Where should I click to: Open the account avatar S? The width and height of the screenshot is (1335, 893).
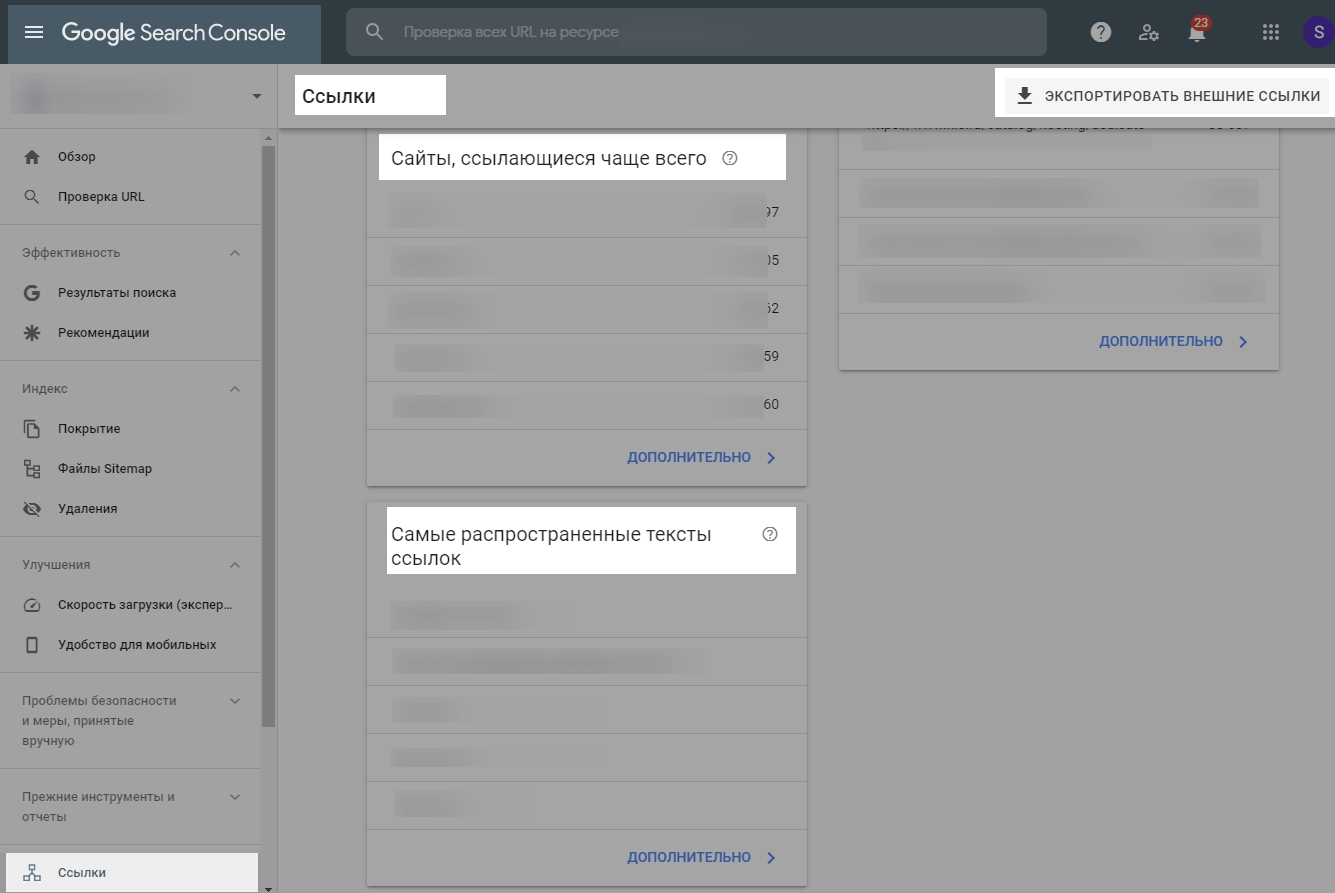1319,32
